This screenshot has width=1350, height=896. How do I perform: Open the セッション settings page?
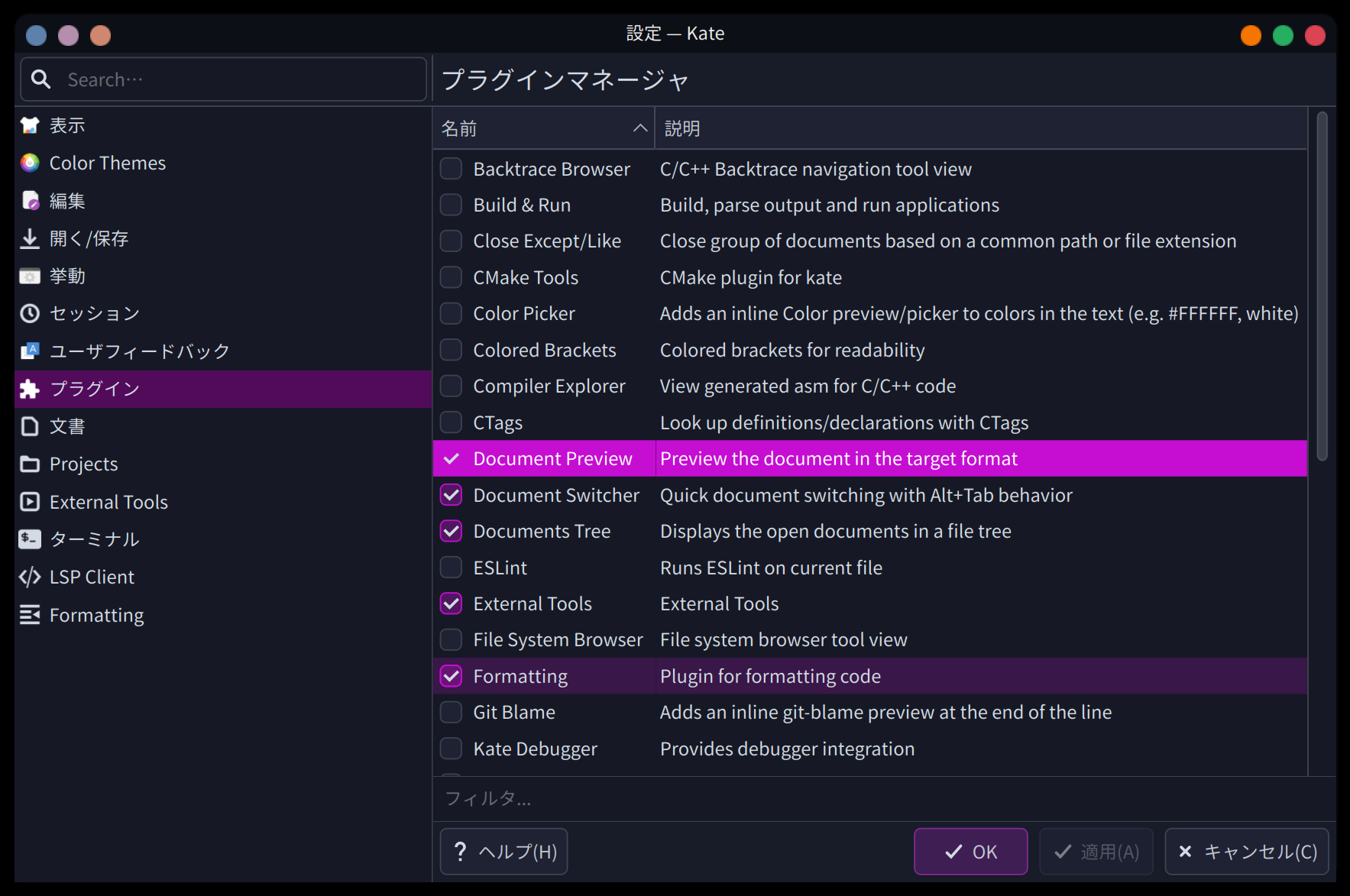(223, 313)
